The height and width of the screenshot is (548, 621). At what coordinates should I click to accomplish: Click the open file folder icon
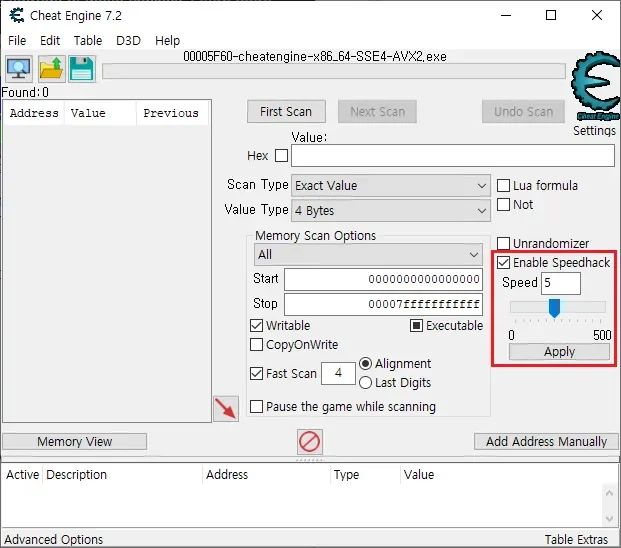coord(51,69)
